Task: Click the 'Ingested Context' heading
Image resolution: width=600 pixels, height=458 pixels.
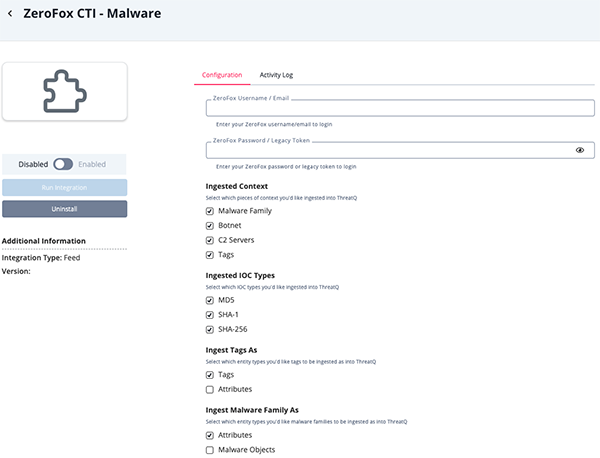Action: point(237,186)
